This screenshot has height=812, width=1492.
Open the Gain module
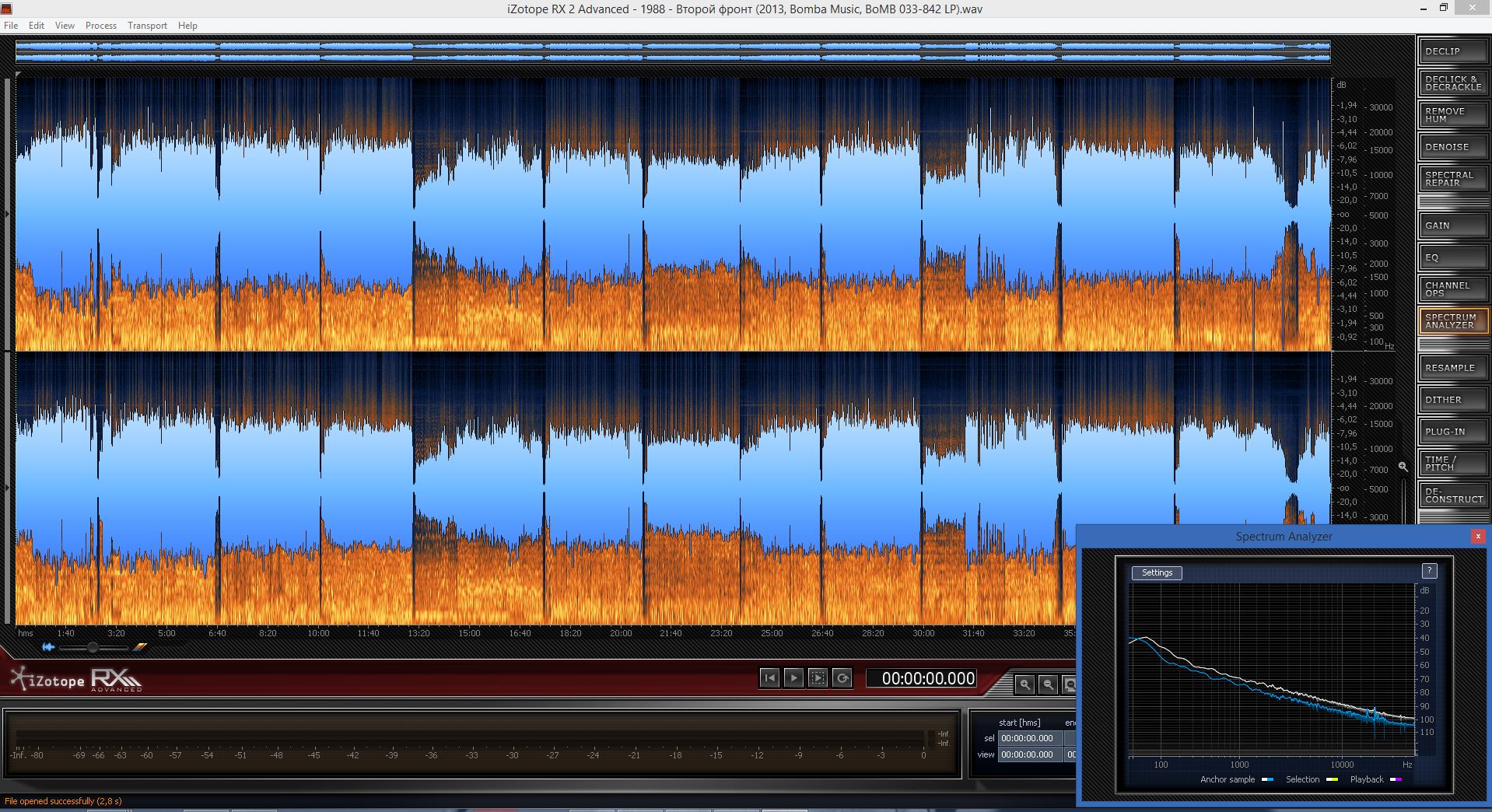pyautogui.click(x=1452, y=226)
